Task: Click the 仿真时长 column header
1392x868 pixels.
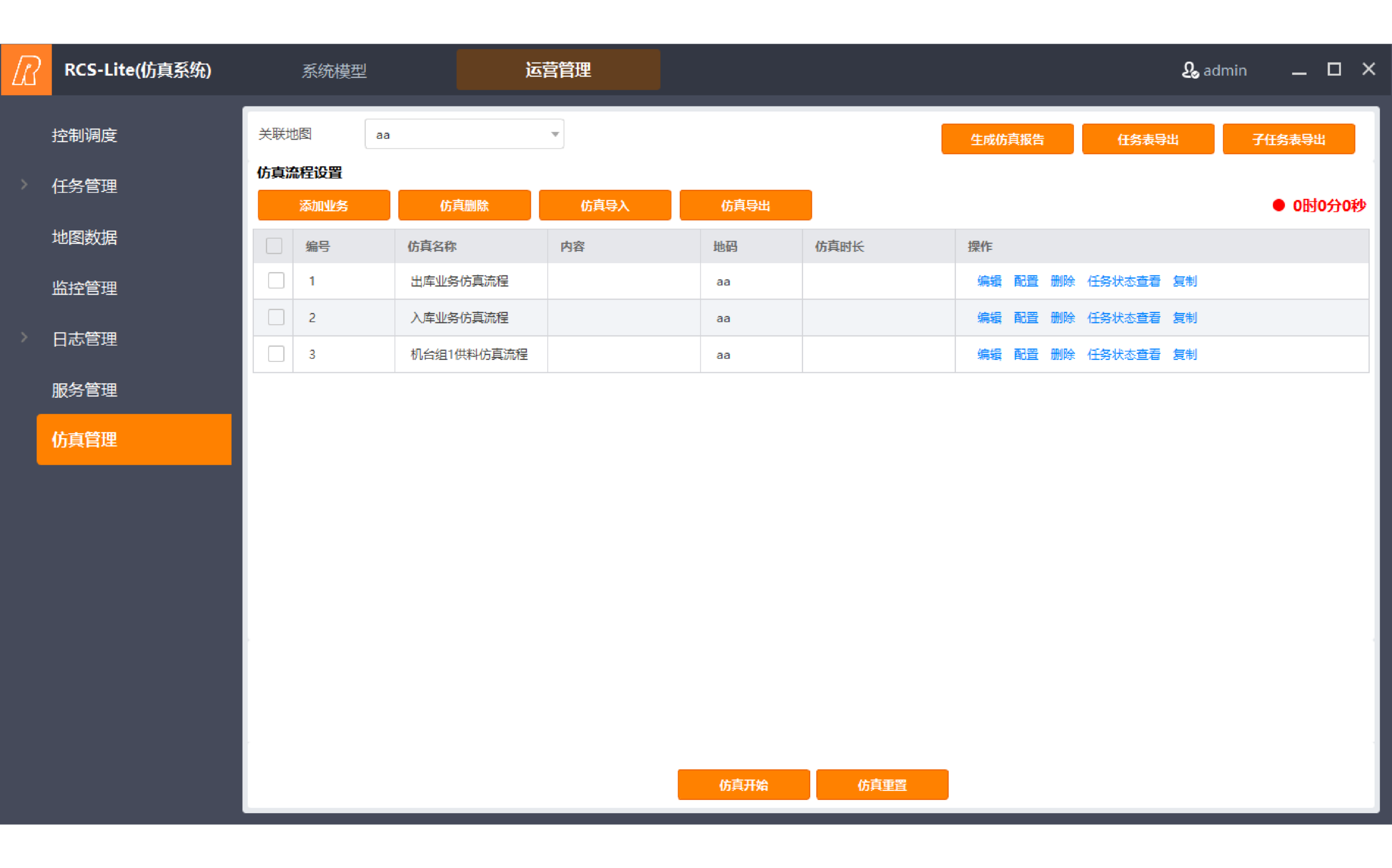Action: [x=879, y=246]
